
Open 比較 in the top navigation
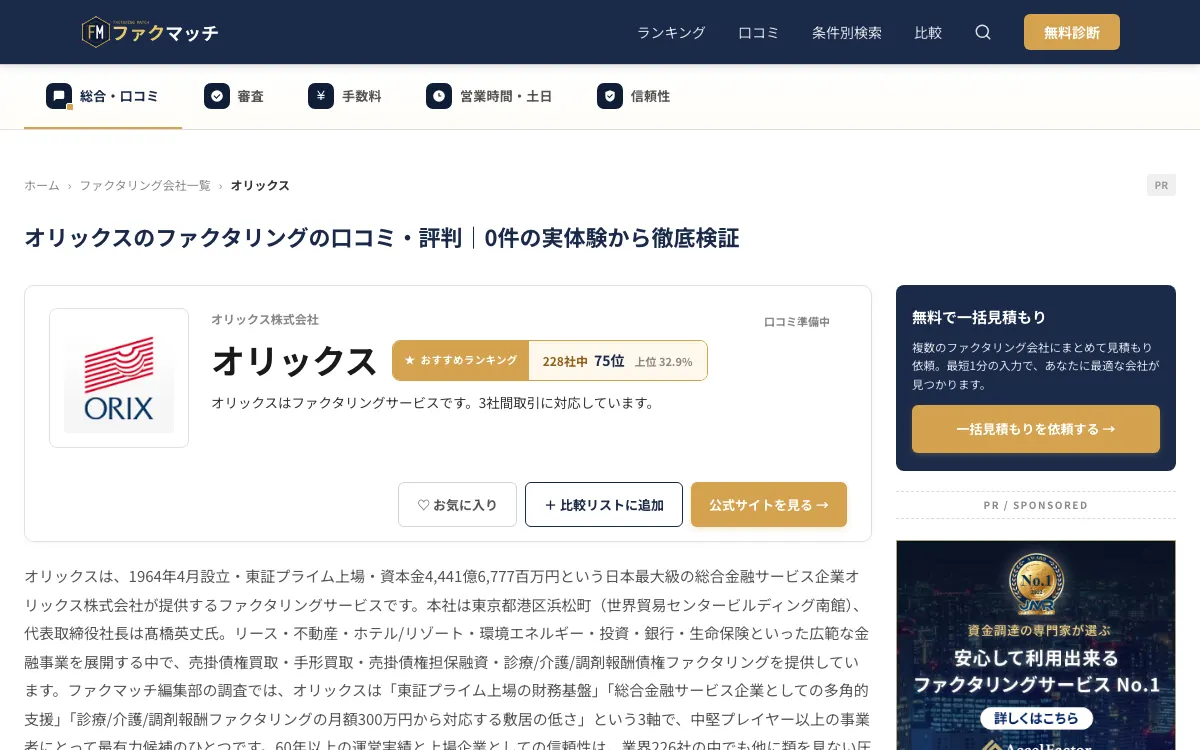tap(928, 32)
